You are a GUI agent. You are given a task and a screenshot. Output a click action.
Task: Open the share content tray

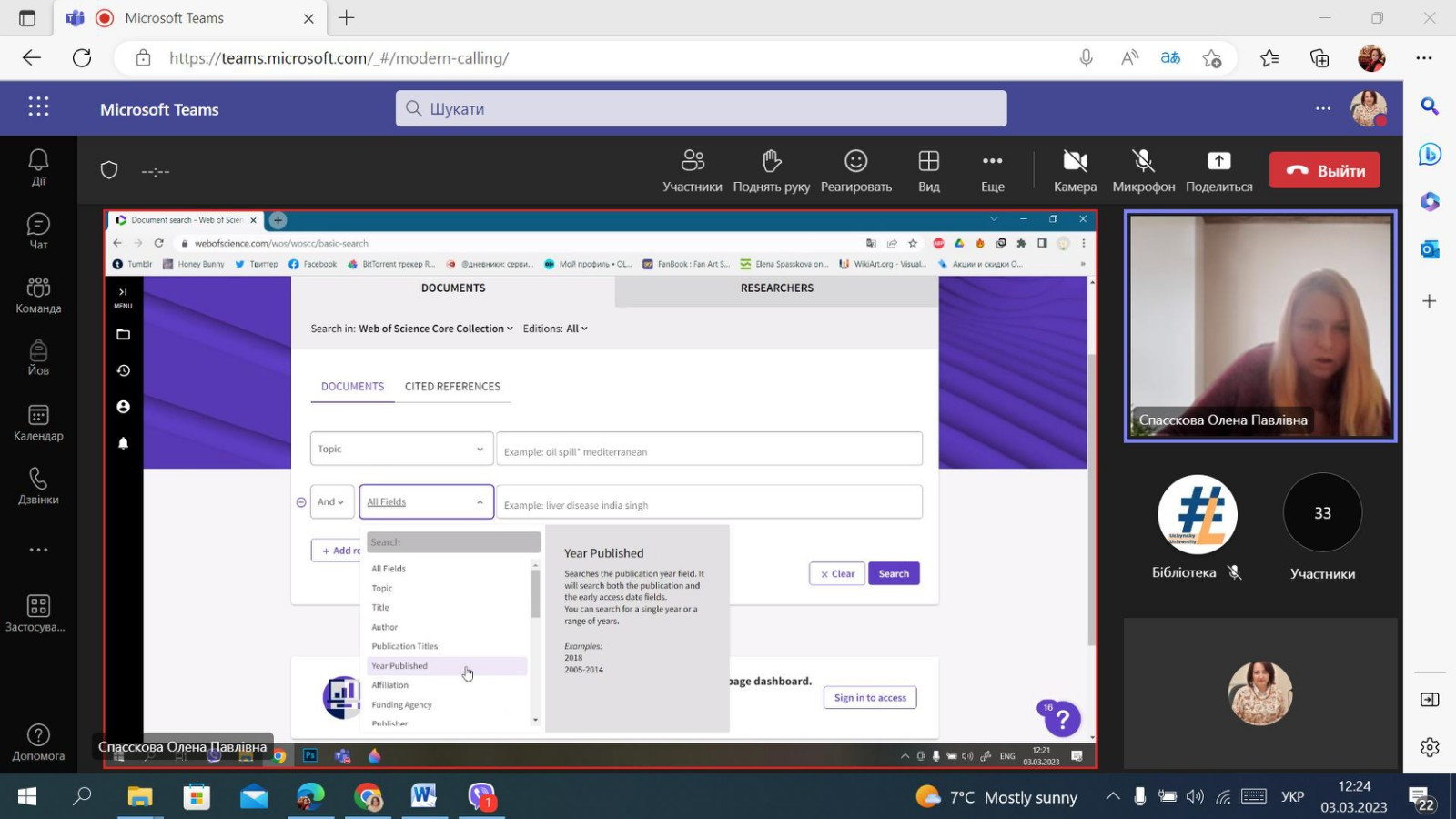pyautogui.click(x=1218, y=170)
